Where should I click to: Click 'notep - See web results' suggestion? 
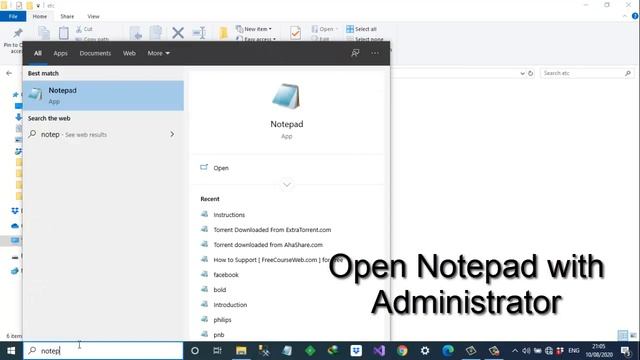[103, 134]
